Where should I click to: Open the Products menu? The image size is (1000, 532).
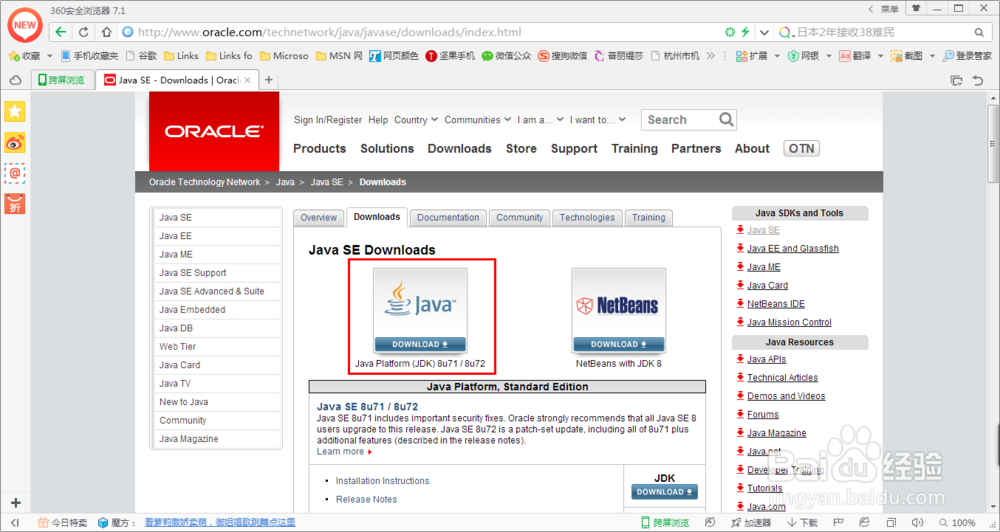click(320, 149)
